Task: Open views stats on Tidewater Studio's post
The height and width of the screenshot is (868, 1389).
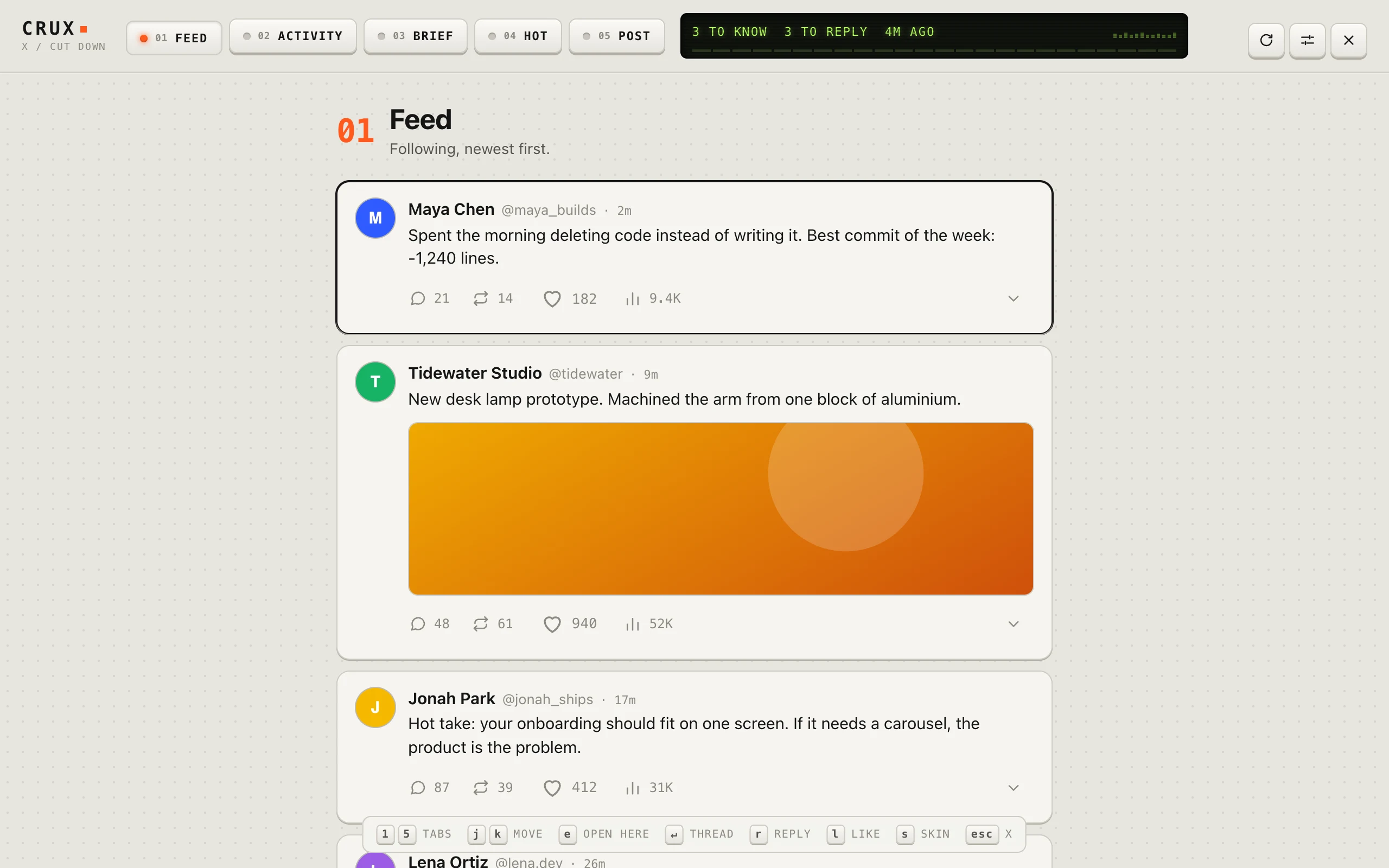Action: tap(633, 624)
